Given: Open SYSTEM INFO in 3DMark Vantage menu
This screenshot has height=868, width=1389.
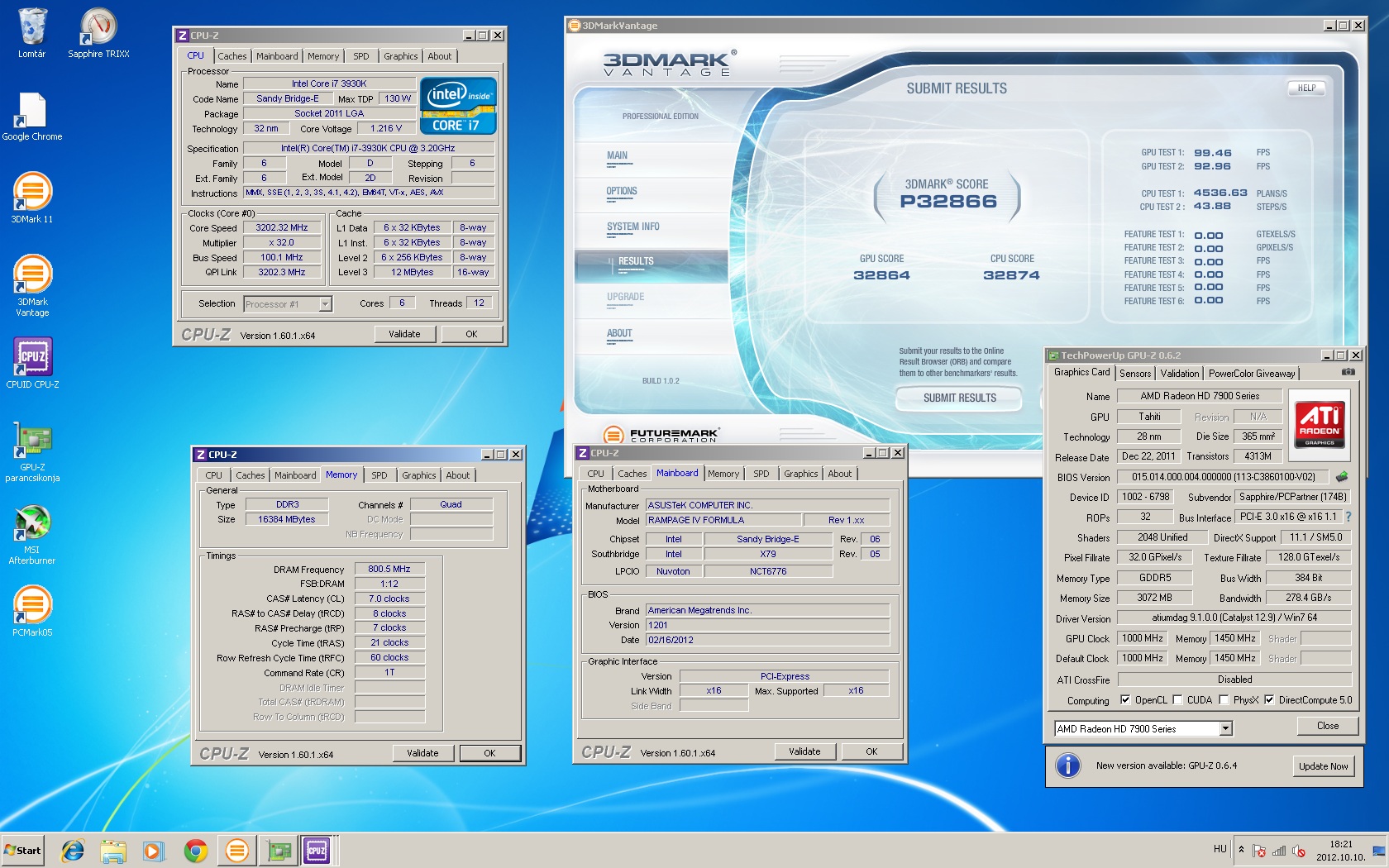Looking at the screenshot, I should [x=633, y=227].
